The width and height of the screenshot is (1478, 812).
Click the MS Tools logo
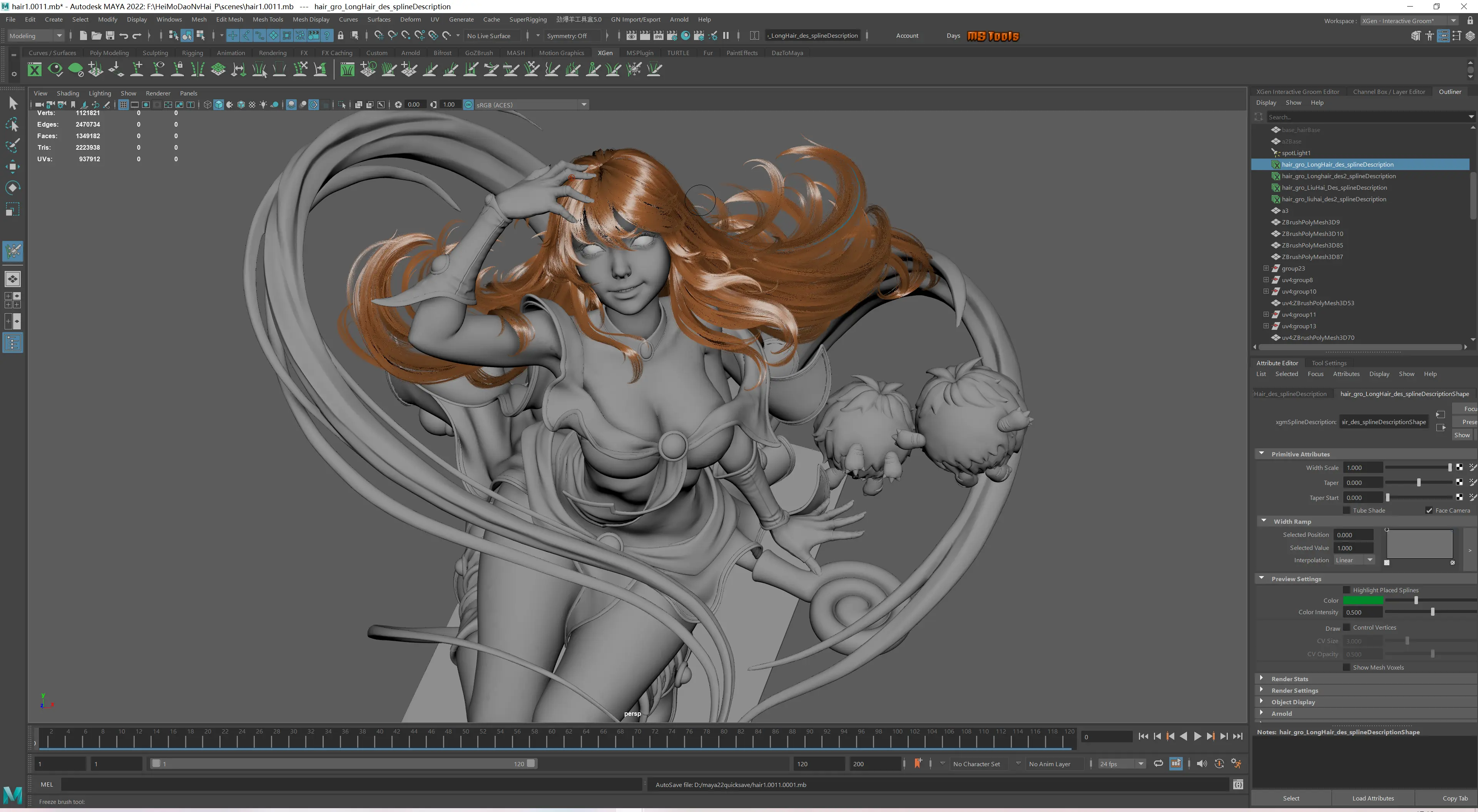[x=993, y=35]
